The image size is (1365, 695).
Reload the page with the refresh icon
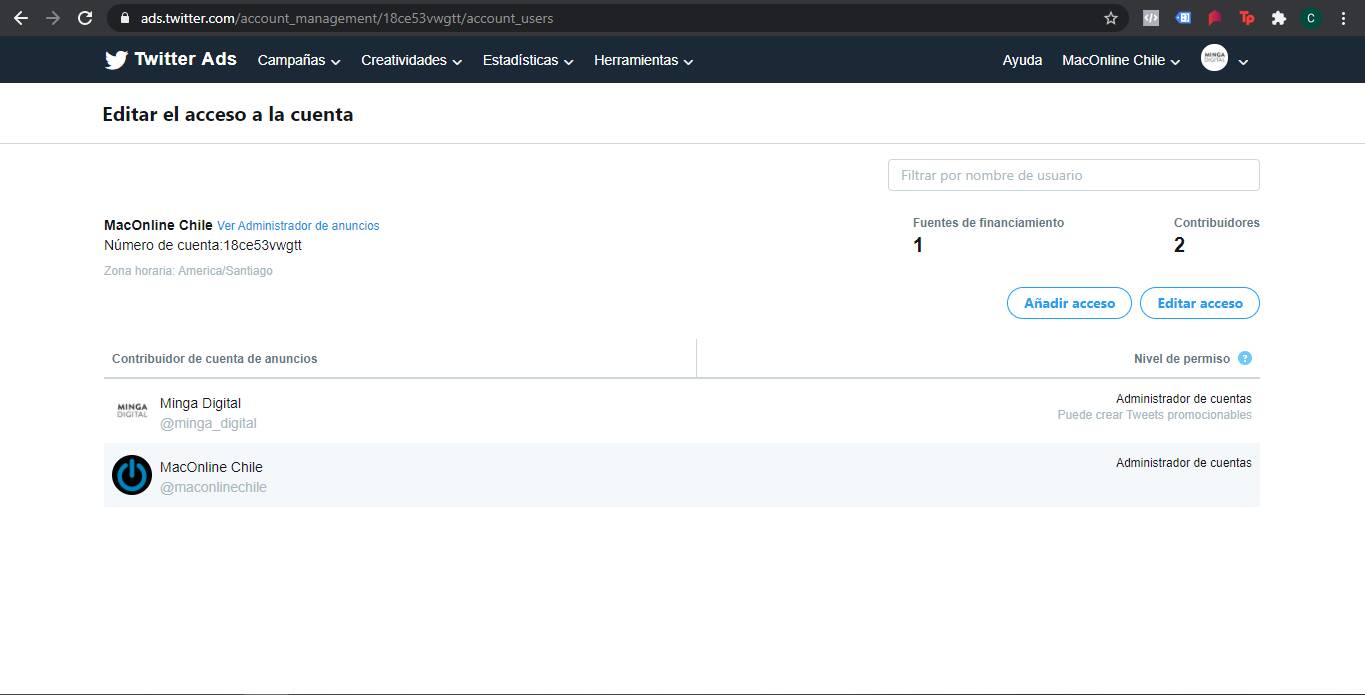85,18
